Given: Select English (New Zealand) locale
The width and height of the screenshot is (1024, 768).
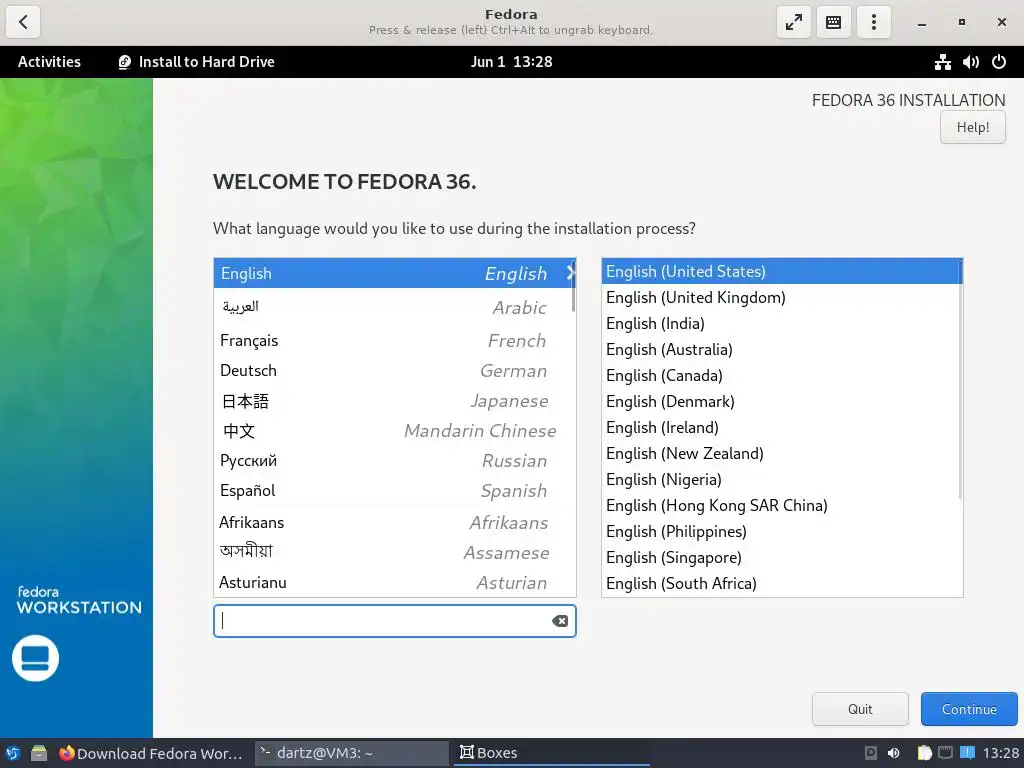Looking at the screenshot, I should tap(782, 453).
